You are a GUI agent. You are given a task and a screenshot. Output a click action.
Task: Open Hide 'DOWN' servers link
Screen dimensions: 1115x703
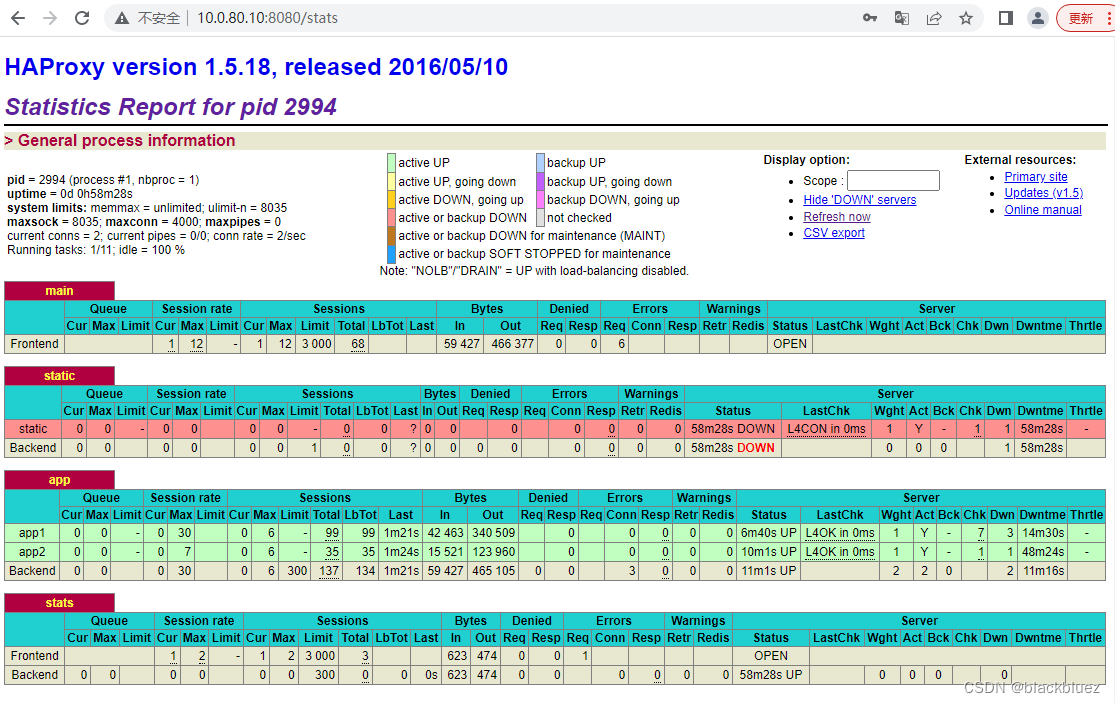pyautogui.click(x=860, y=200)
